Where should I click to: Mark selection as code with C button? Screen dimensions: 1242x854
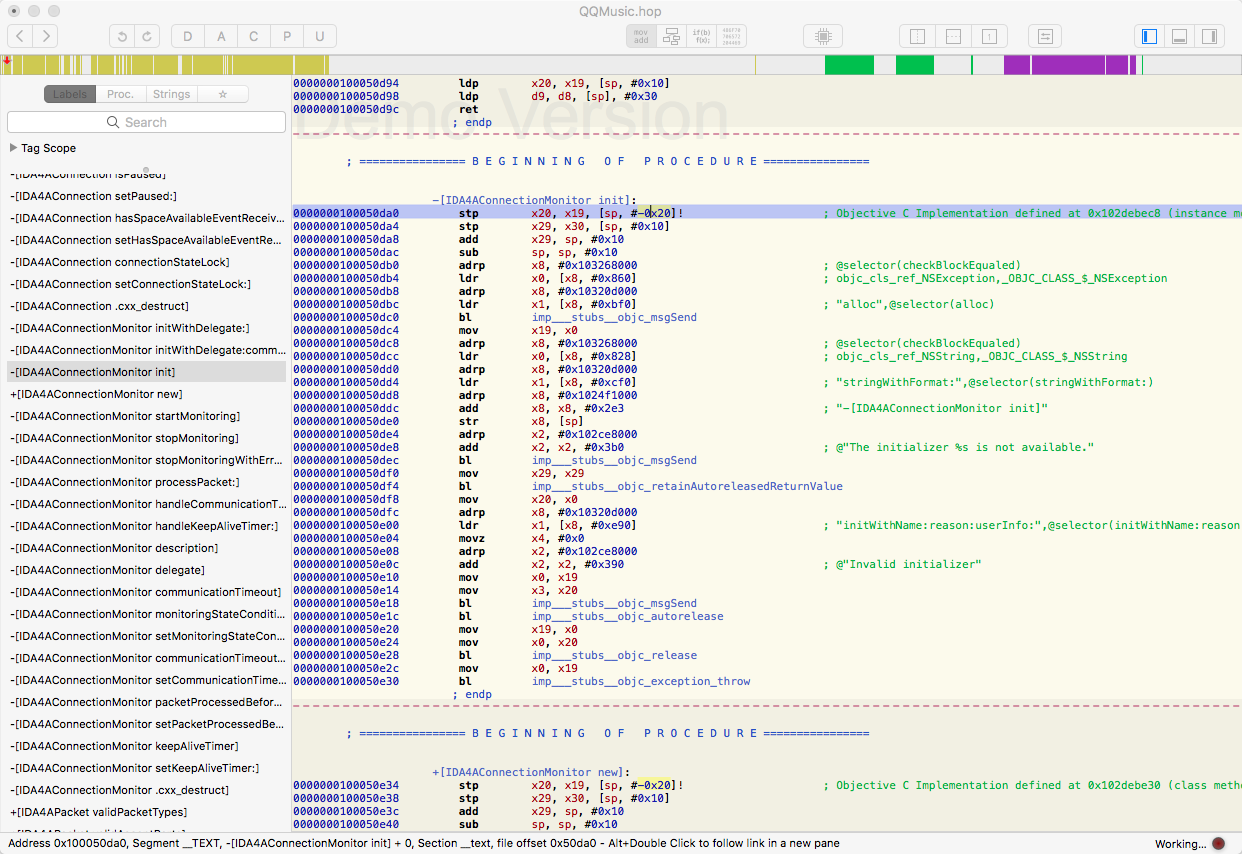pos(254,37)
